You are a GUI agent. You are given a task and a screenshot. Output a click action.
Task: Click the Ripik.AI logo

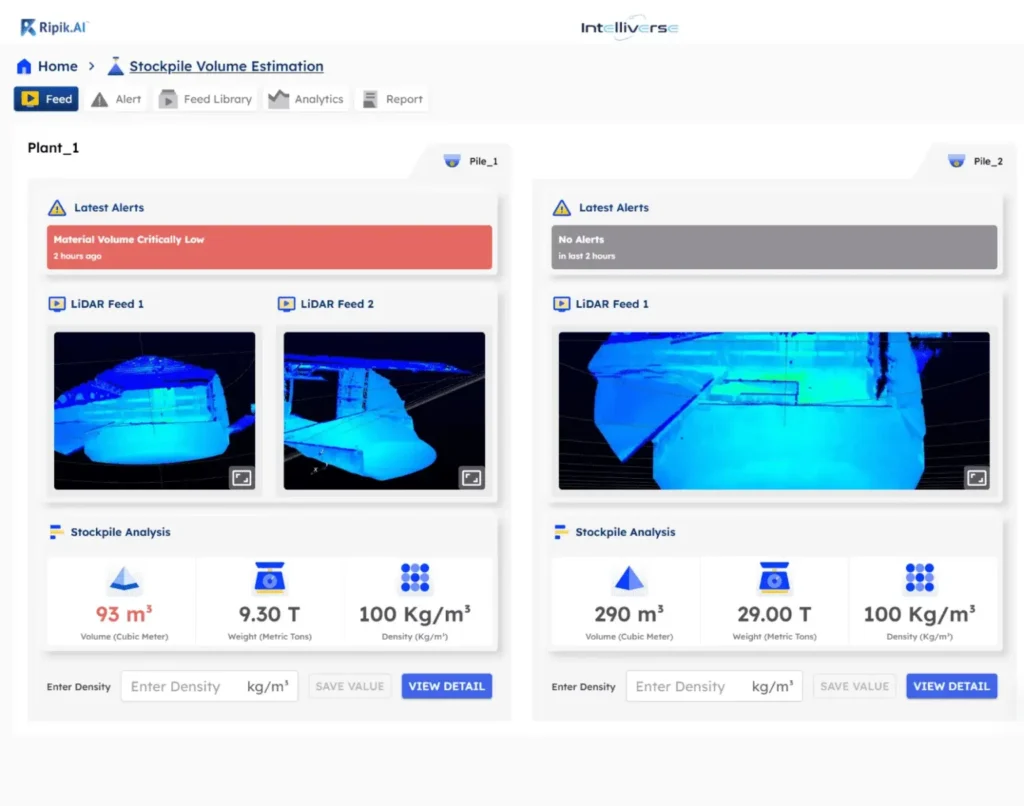tap(54, 27)
